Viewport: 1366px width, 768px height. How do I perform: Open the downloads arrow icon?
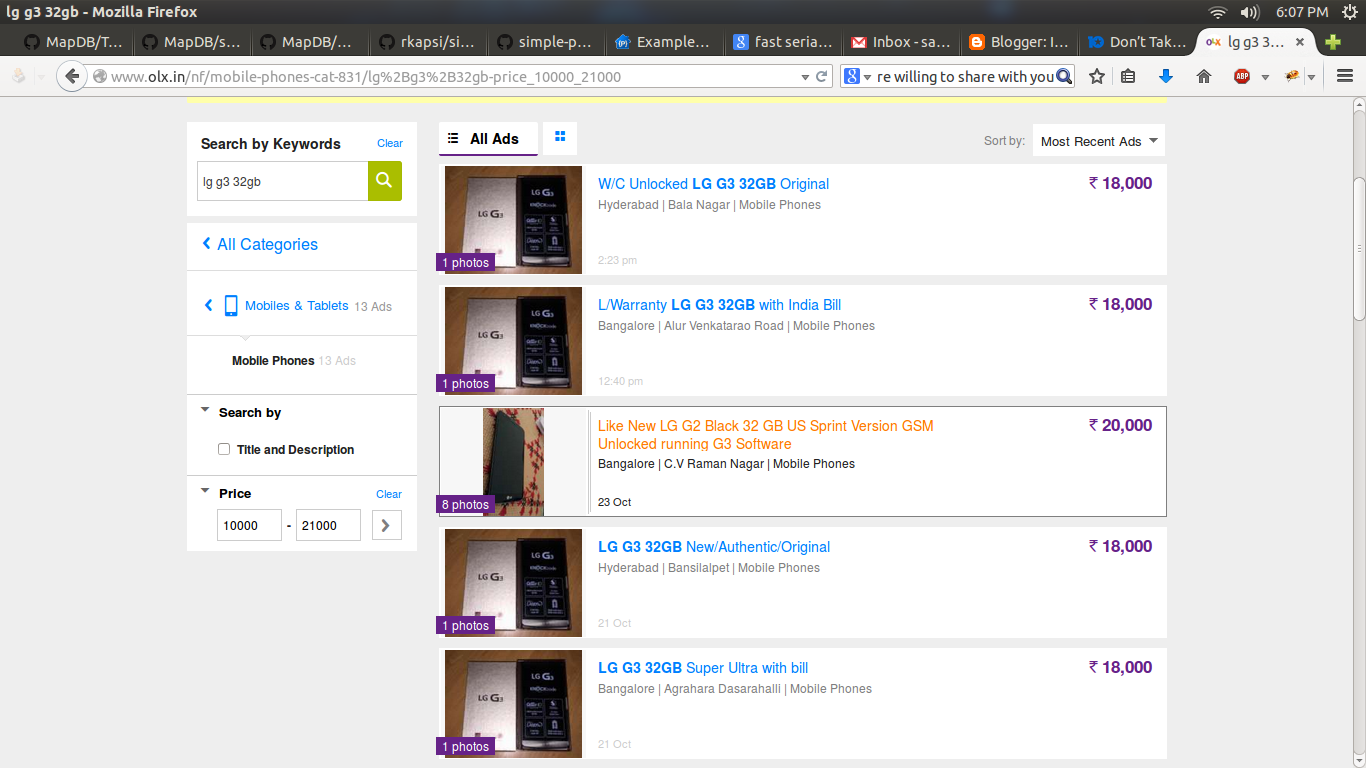tap(1166, 76)
